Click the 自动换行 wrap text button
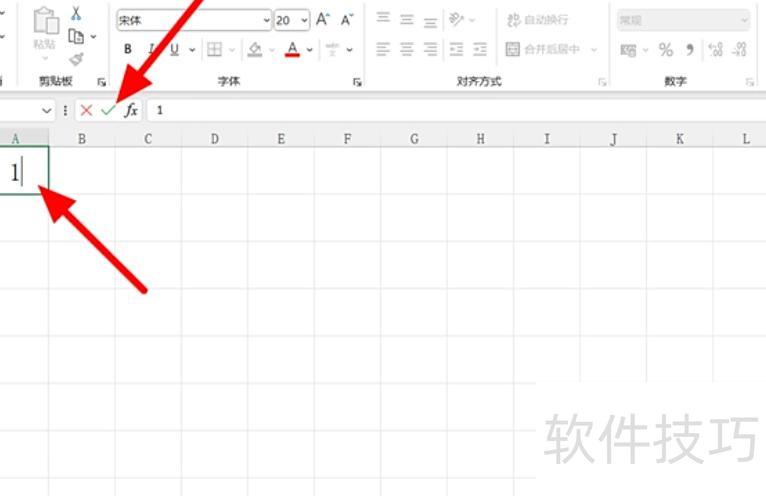This screenshot has width=766, height=496. click(x=537, y=20)
